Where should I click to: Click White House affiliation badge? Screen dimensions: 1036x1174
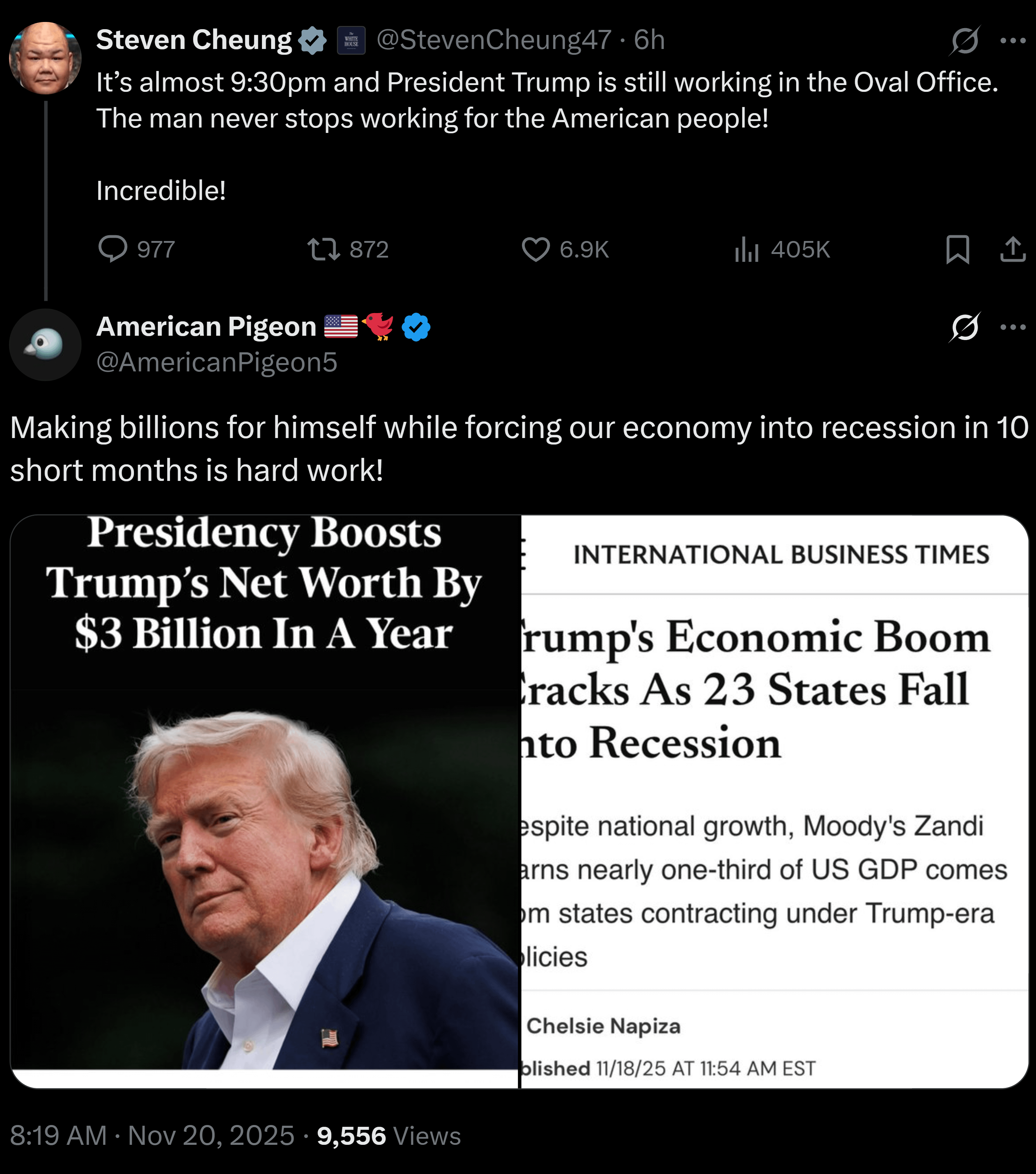tap(351, 40)
